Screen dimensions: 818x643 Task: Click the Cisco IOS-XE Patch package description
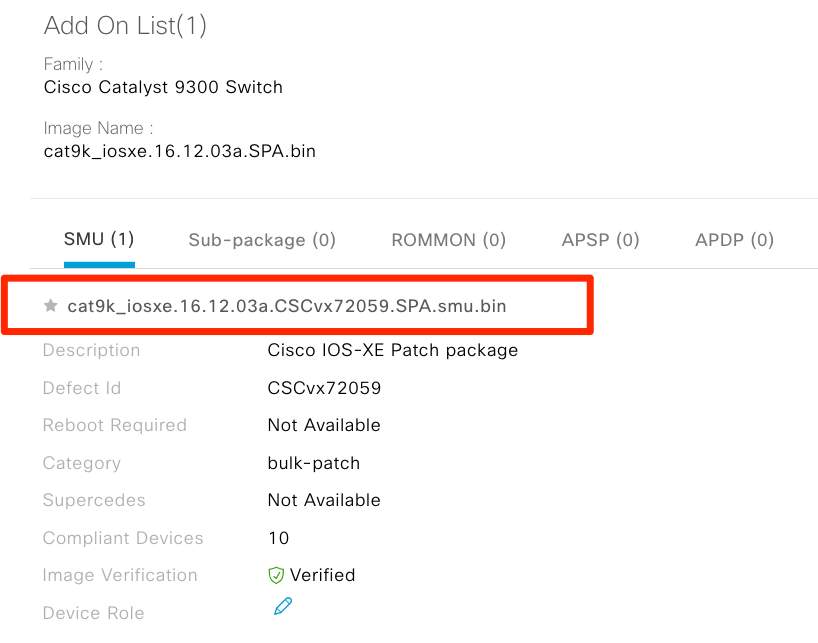coord(392,350)
